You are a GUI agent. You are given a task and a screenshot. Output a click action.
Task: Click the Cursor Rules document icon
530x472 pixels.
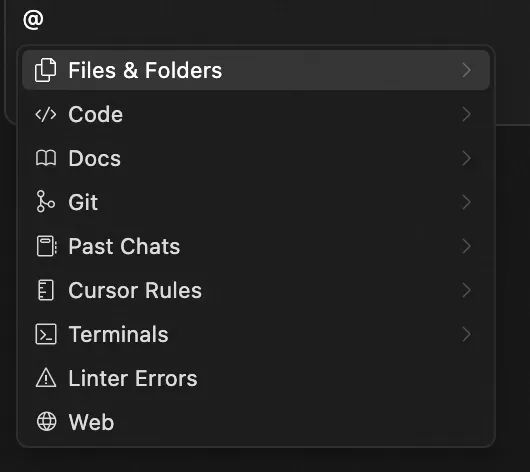point(46,290)
